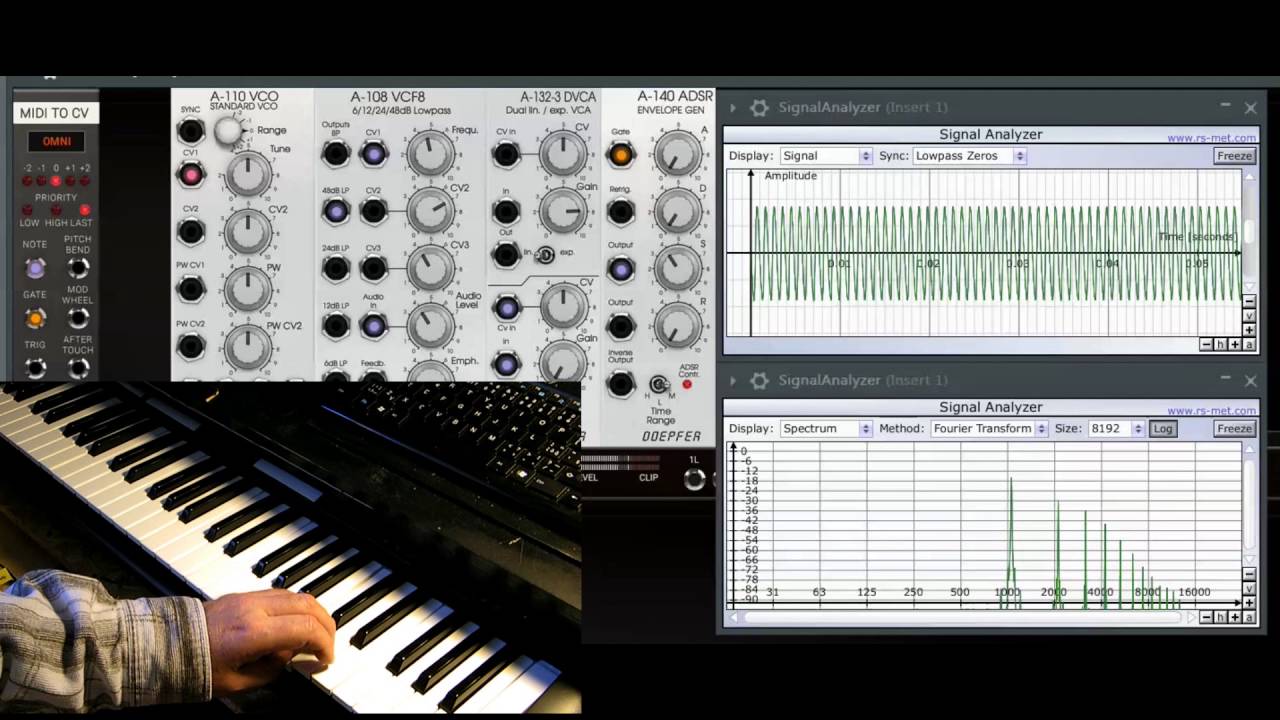Click the PITCH BEND jack on MIDI TO CV
Screen dimensions: 1280x720
pyautogui.click(x=78, y=268)
